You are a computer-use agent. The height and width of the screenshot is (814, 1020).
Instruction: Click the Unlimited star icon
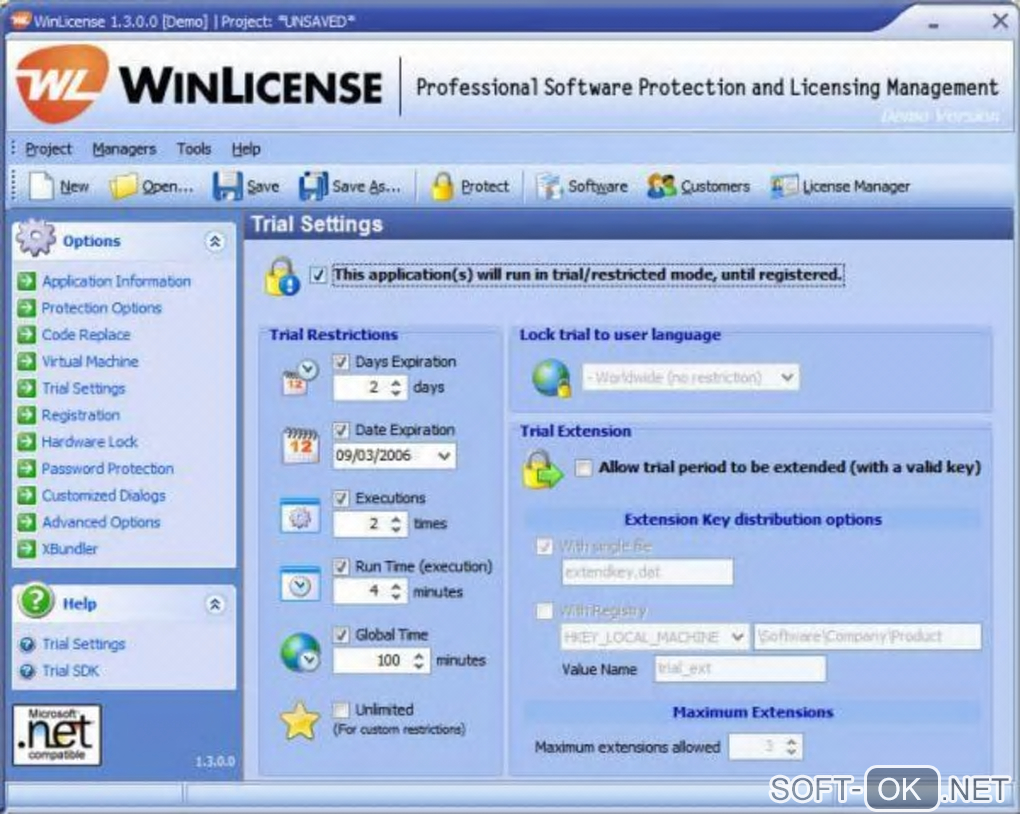click(x=299, y=721)
